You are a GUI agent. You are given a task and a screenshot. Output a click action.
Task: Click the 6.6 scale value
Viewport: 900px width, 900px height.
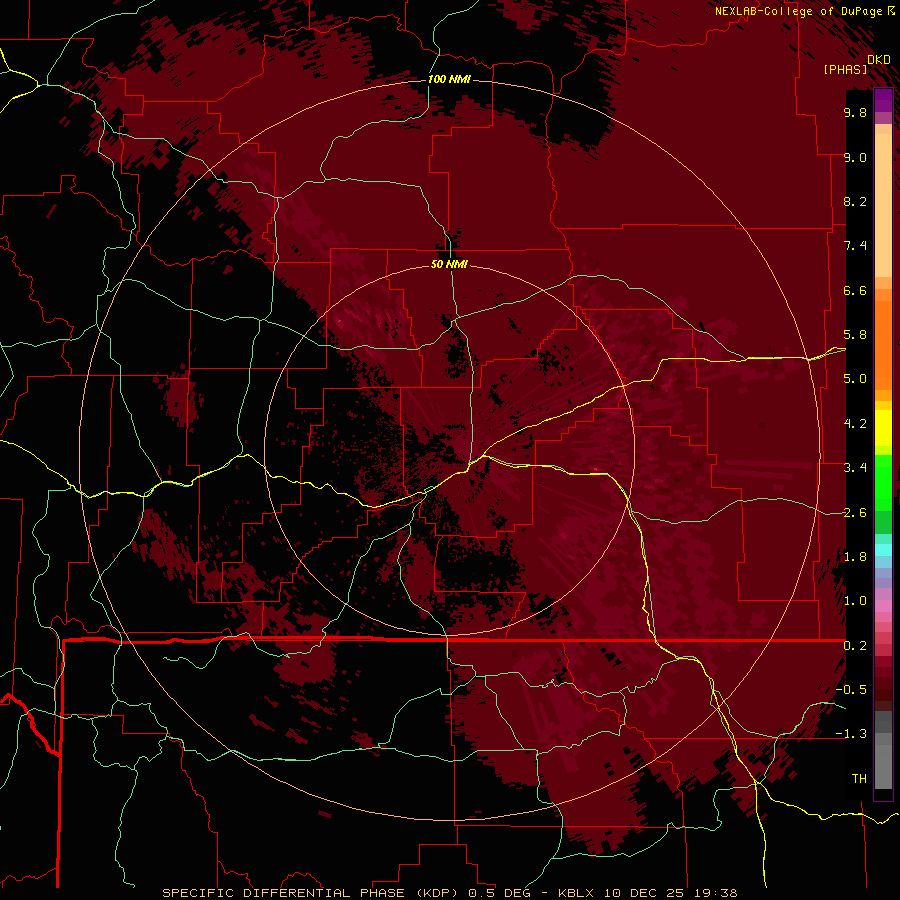[855, 290]
